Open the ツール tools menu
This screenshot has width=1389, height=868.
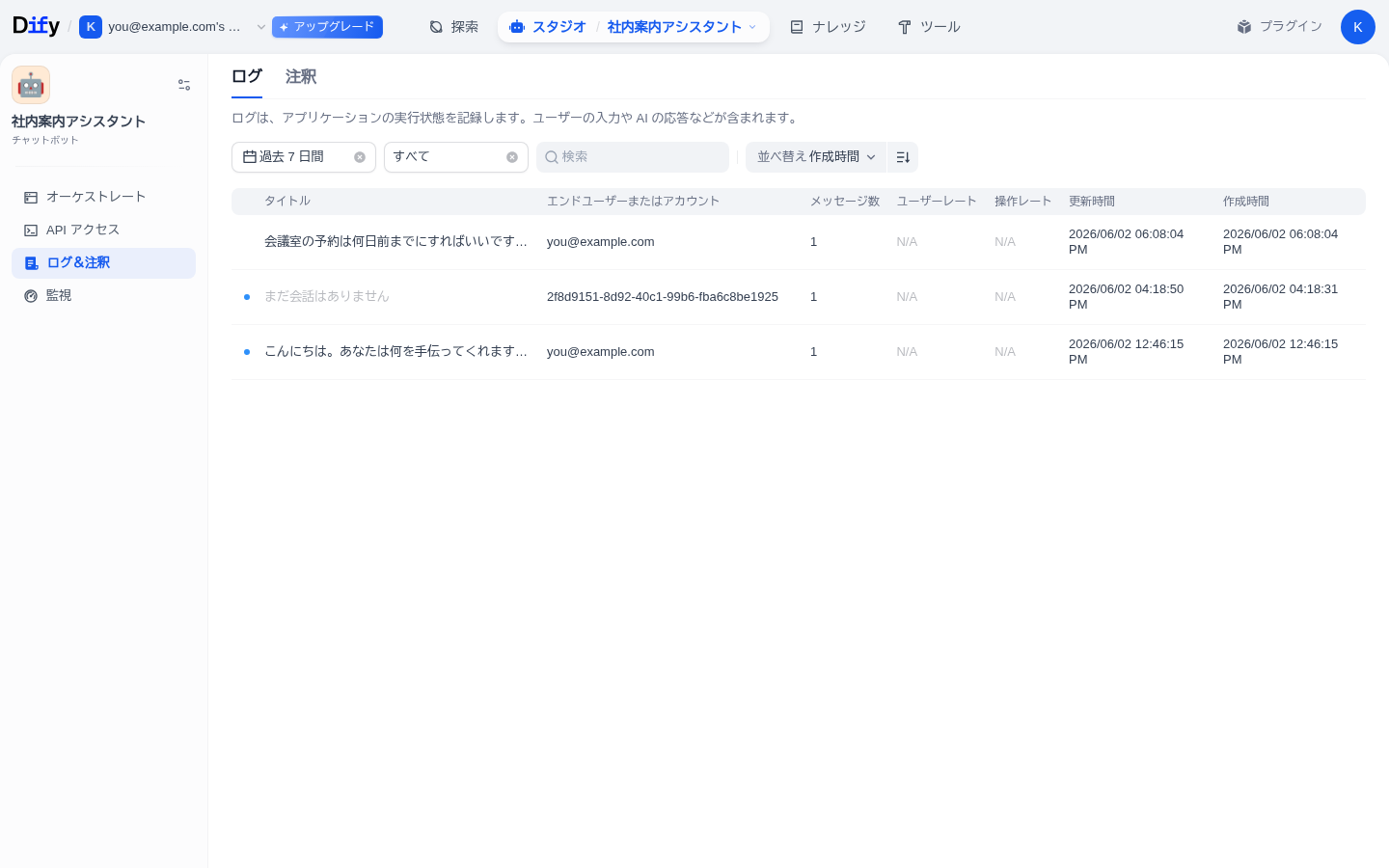(x=929, y=27)
